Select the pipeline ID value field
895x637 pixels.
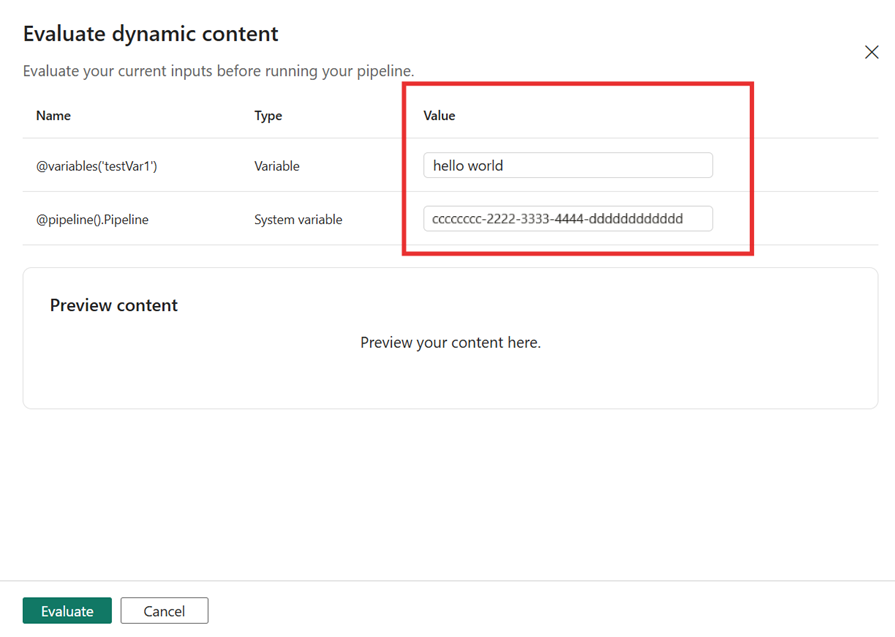(567, 218)
